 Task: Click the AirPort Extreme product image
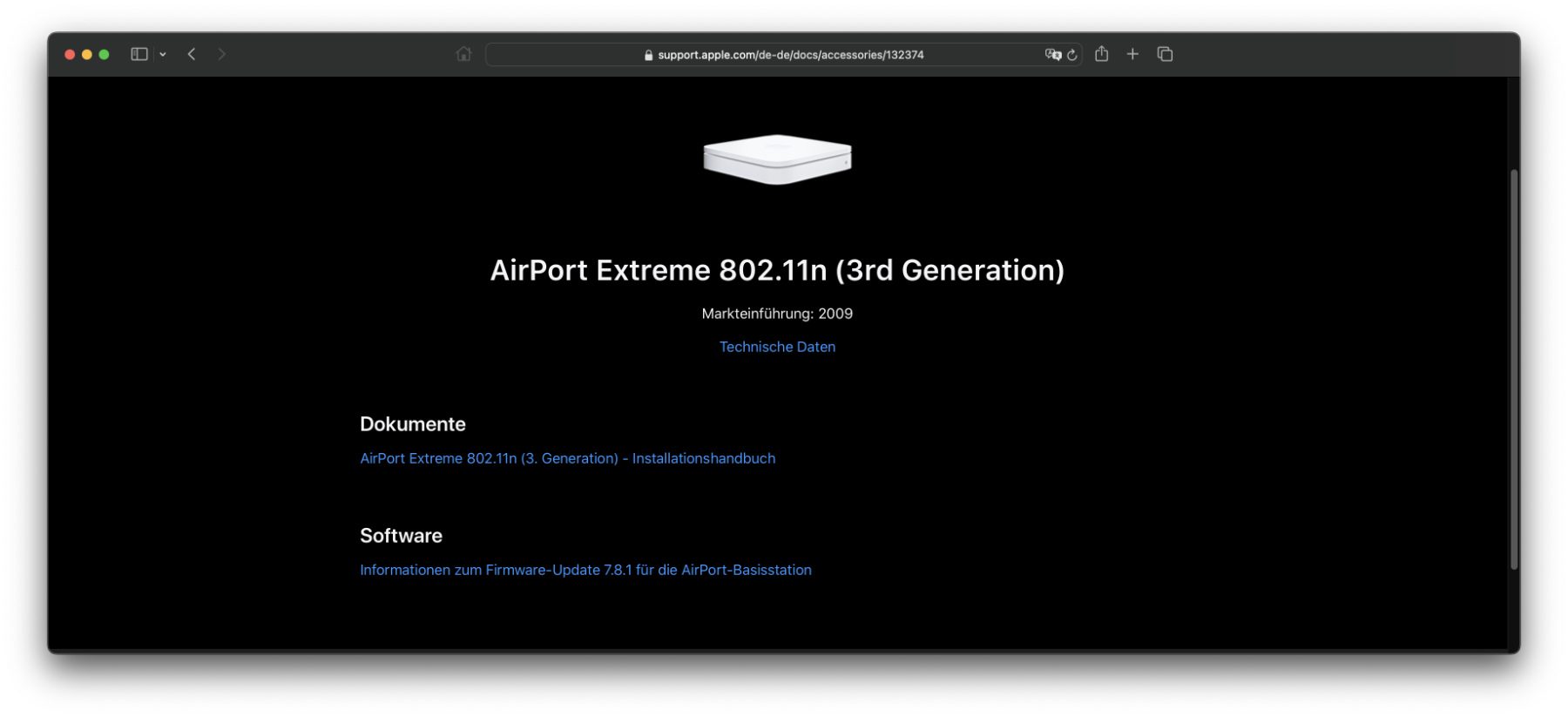pyautogui.click(x=777, y=159)
